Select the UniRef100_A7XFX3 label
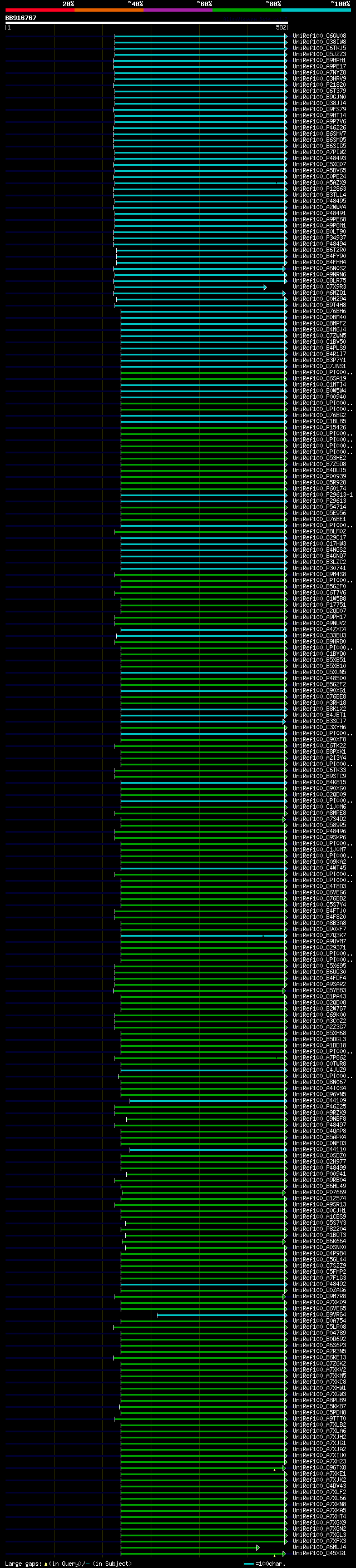The image size is (356, 1568). click(x=319, y=1541)
